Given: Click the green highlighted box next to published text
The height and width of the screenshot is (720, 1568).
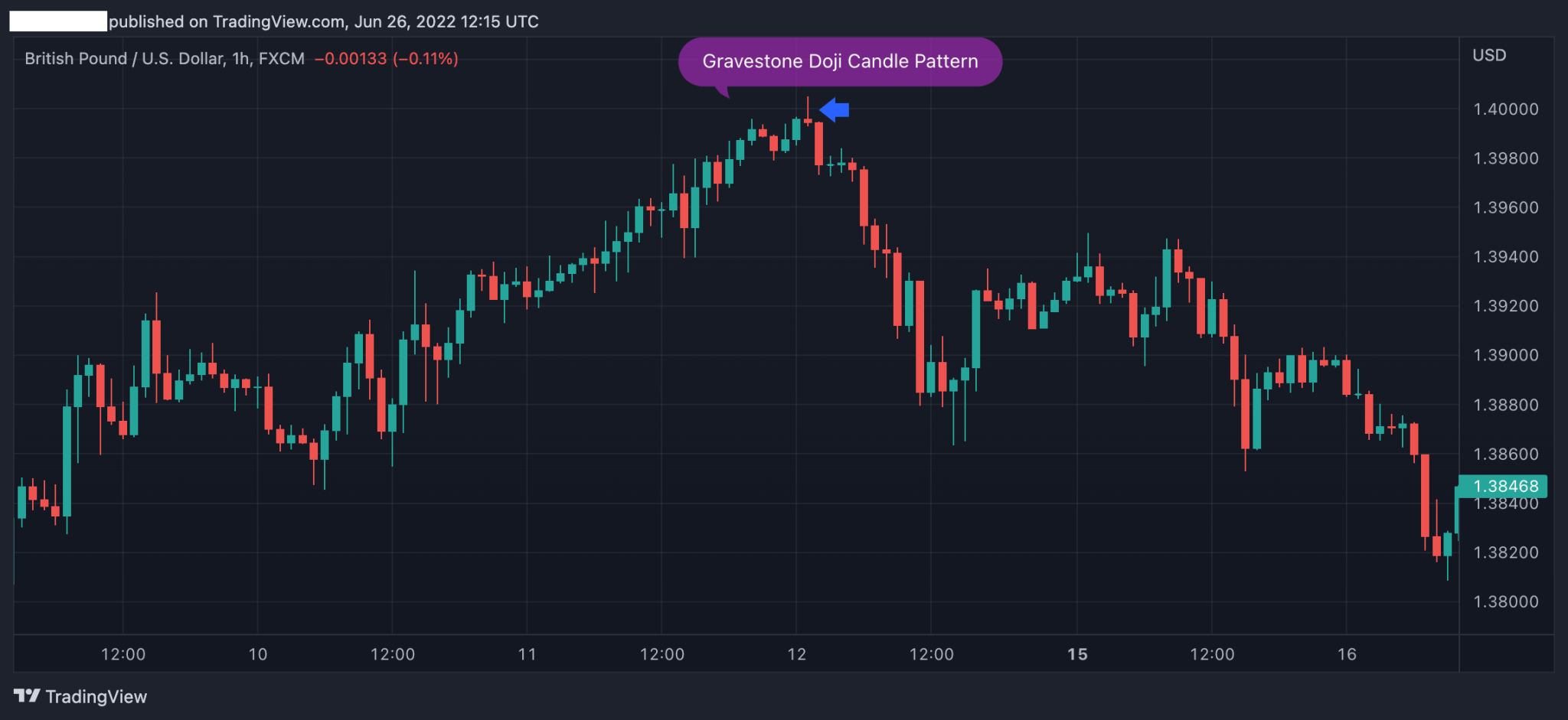Looking at the screenshot, I should 57,21.
